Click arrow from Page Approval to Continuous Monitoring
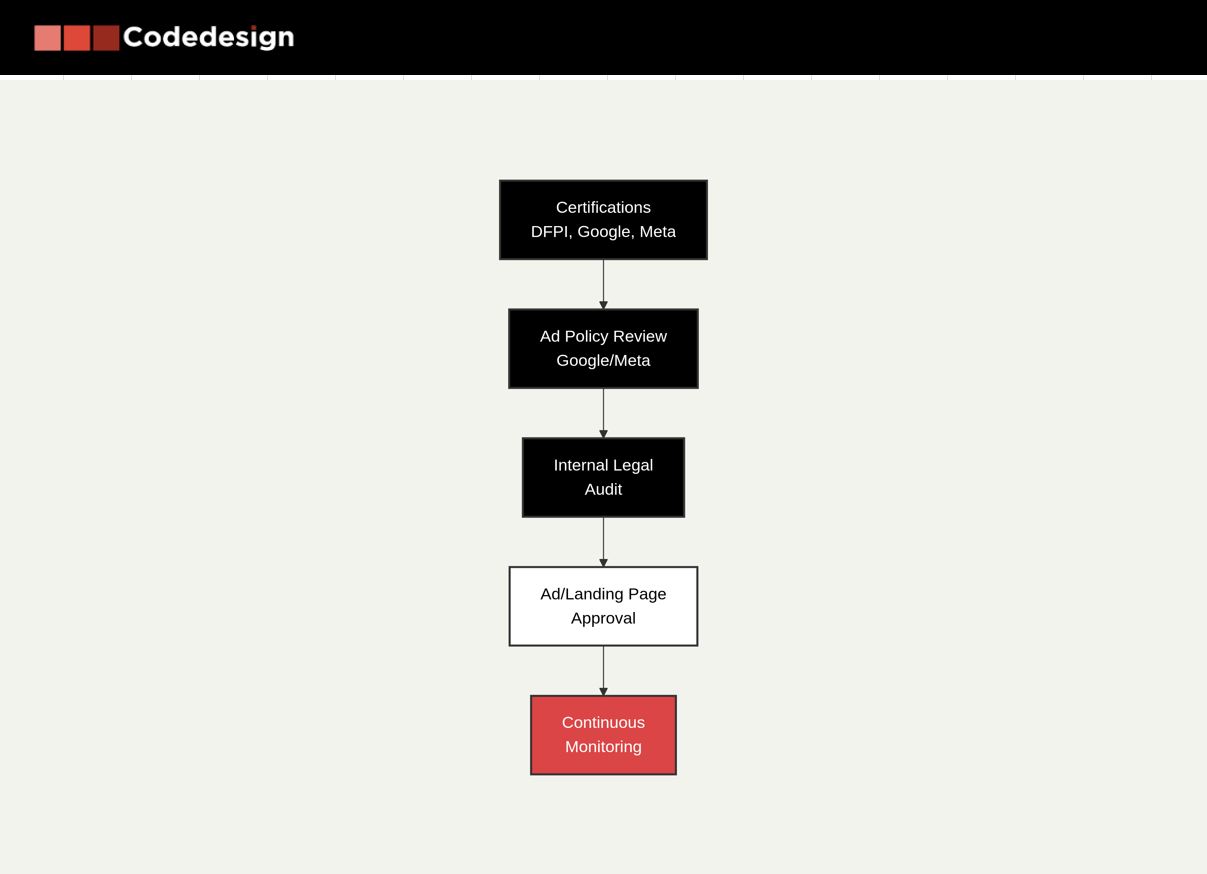 tap(603, 671)
